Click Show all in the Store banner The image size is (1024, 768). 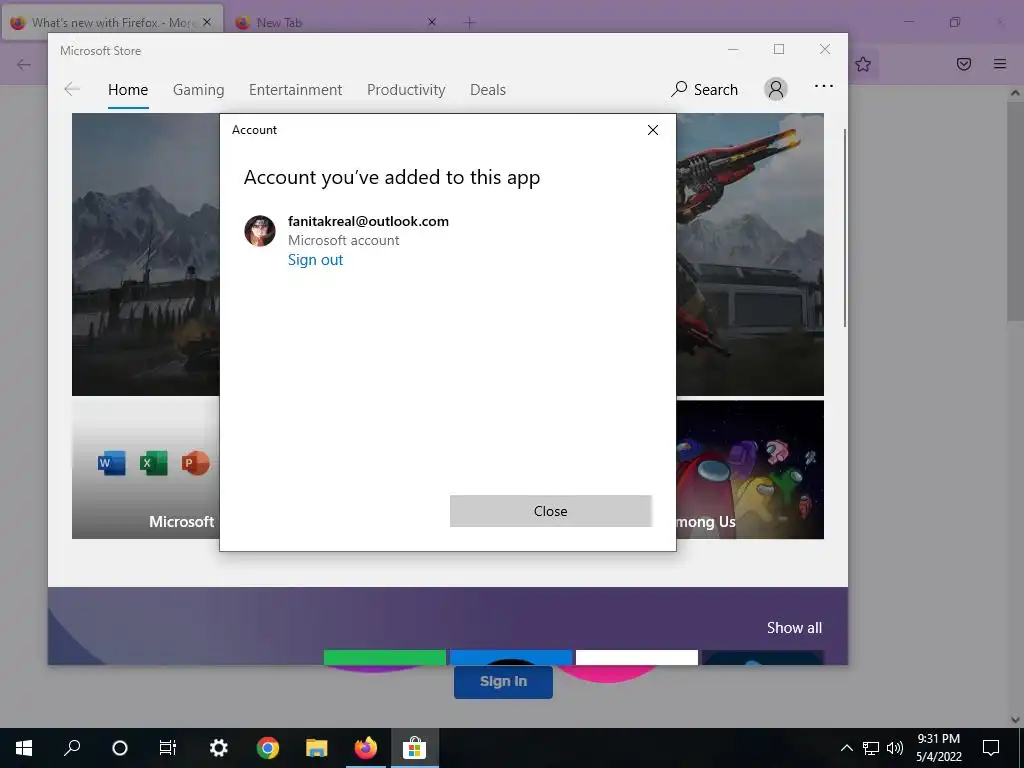[x=794, y=628]
